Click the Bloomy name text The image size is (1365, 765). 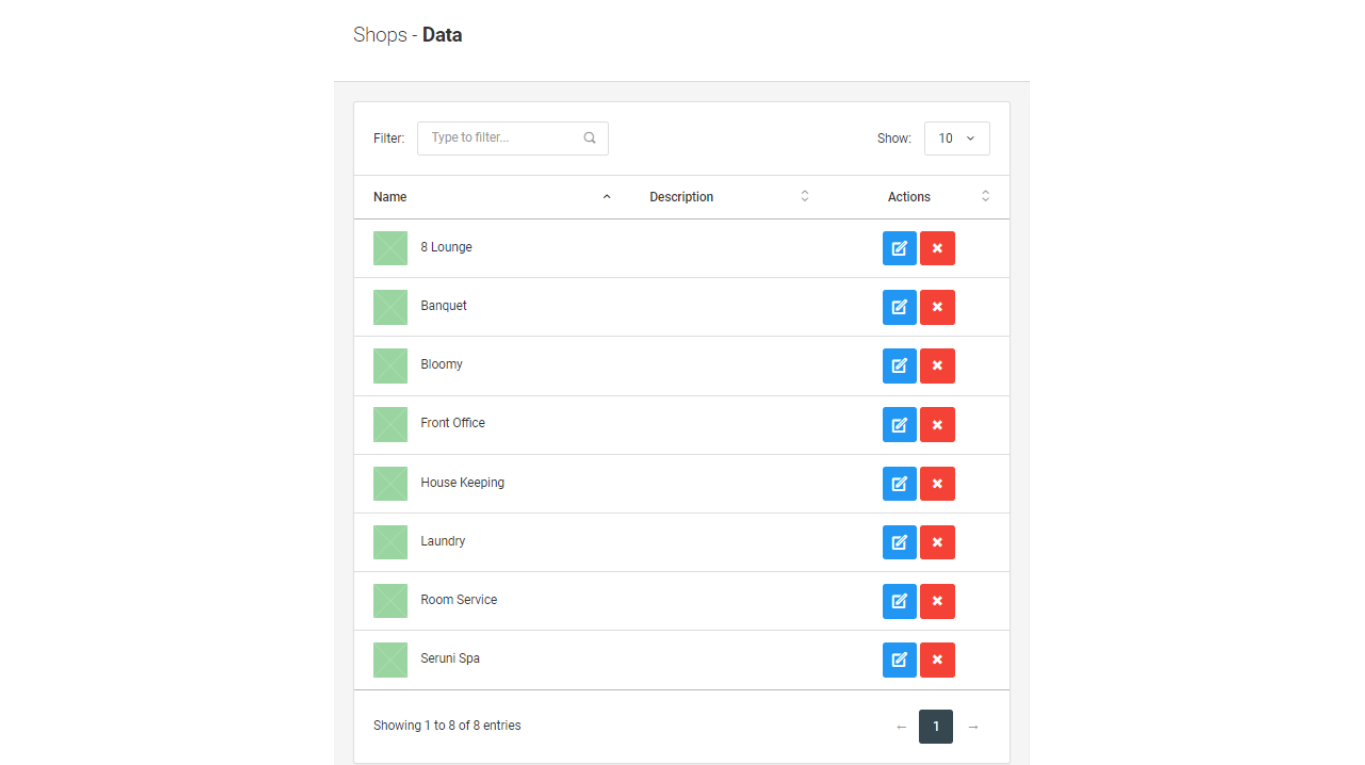[x=441, y=364]
